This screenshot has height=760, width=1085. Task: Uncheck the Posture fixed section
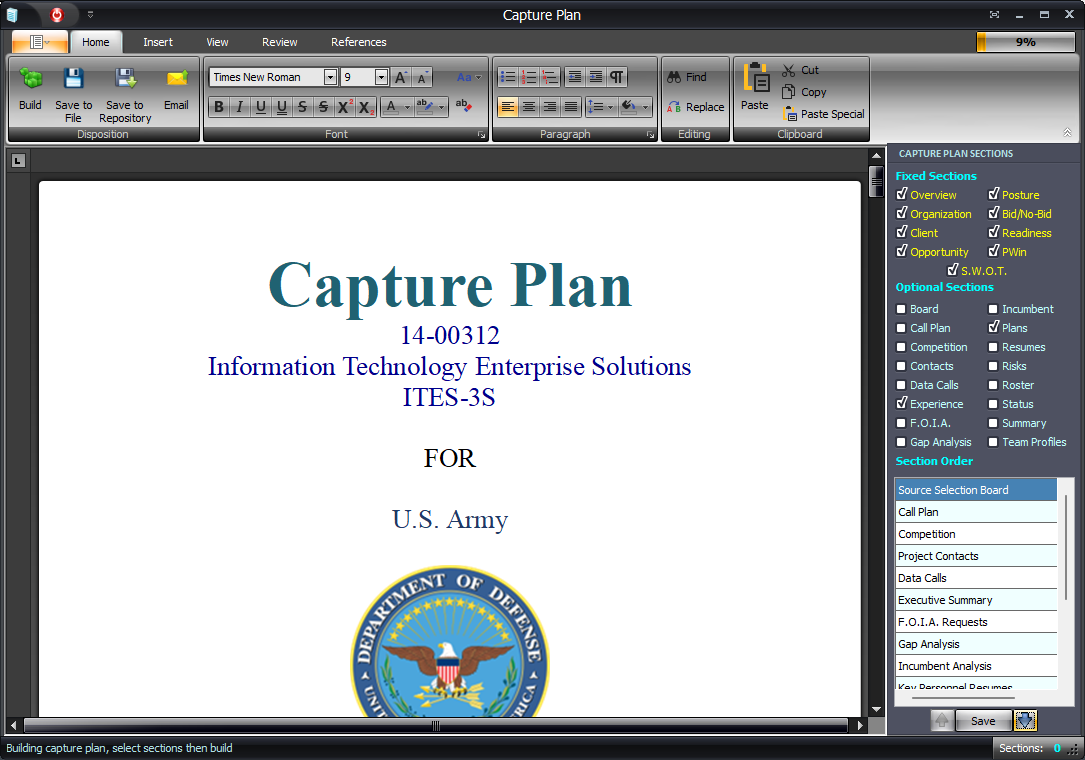click(x=993, y=194)
